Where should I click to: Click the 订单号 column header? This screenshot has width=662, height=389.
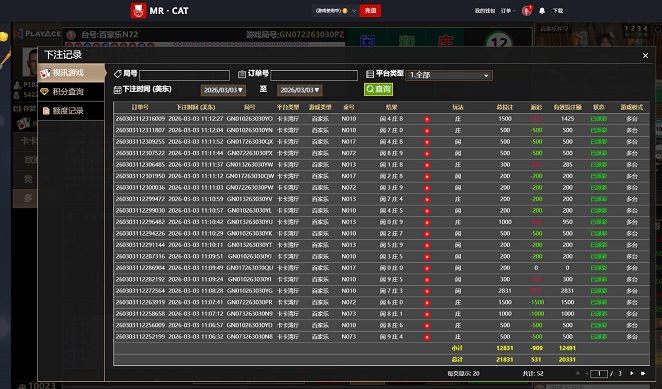pos(140,107)
